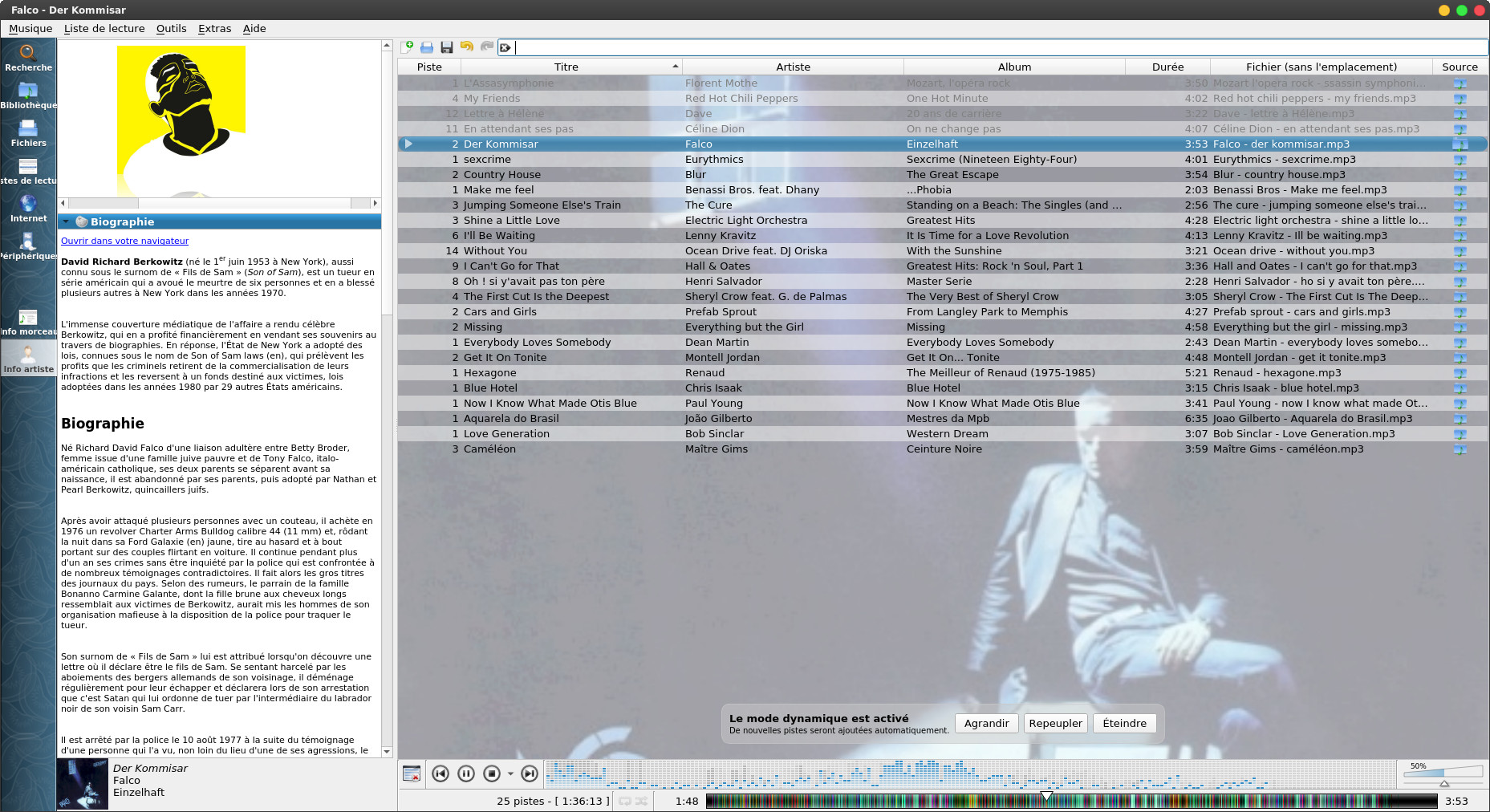Toggle the repeat mode icon
Screen dimensions: 1490x812
(625, 801)
